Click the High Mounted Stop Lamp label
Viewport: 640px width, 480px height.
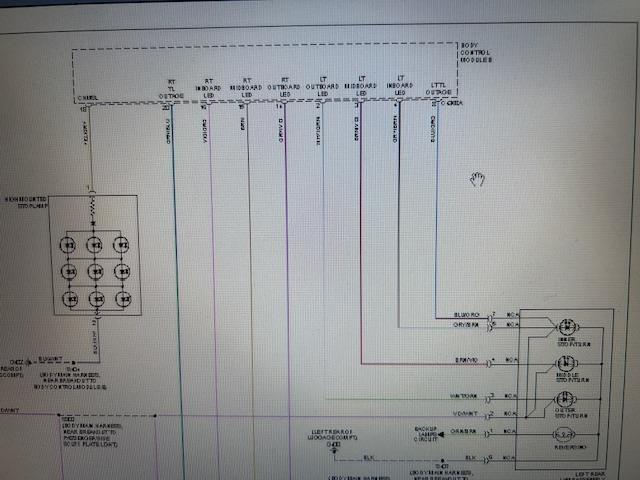pos(27,202)
